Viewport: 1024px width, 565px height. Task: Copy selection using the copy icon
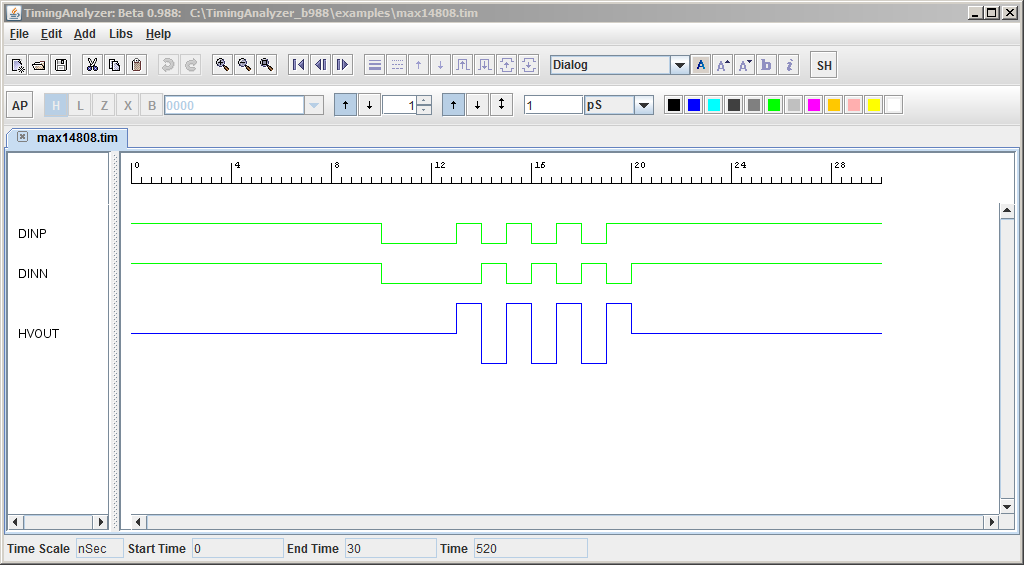(114, 65)
